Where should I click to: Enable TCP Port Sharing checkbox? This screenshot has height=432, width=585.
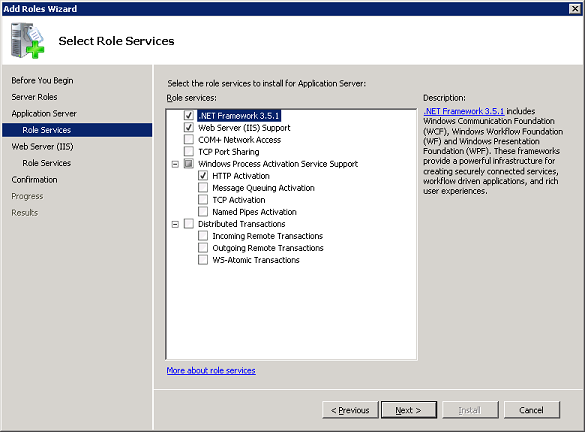point(189,151)
